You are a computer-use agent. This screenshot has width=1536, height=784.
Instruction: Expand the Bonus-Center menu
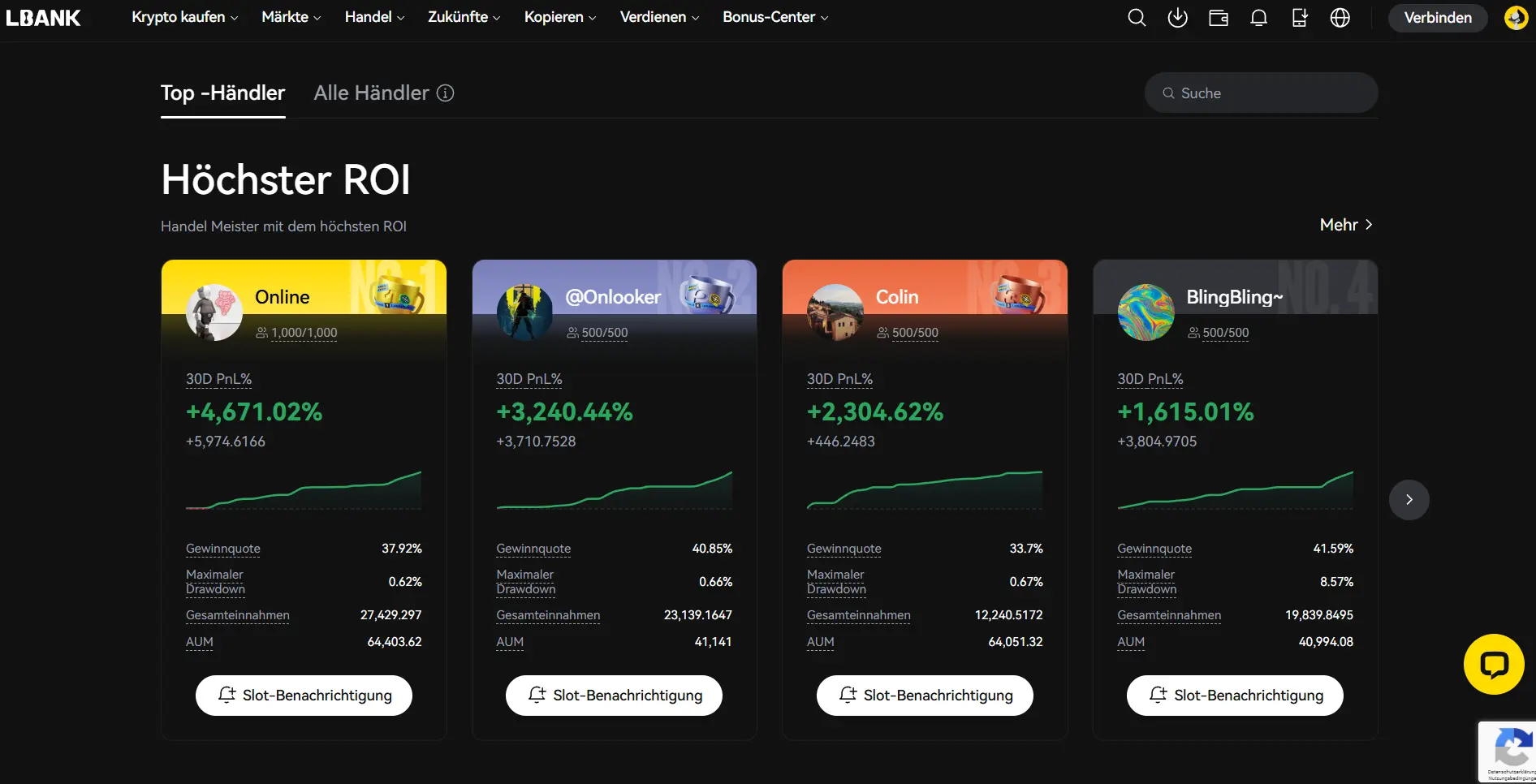tap(775, 17)
